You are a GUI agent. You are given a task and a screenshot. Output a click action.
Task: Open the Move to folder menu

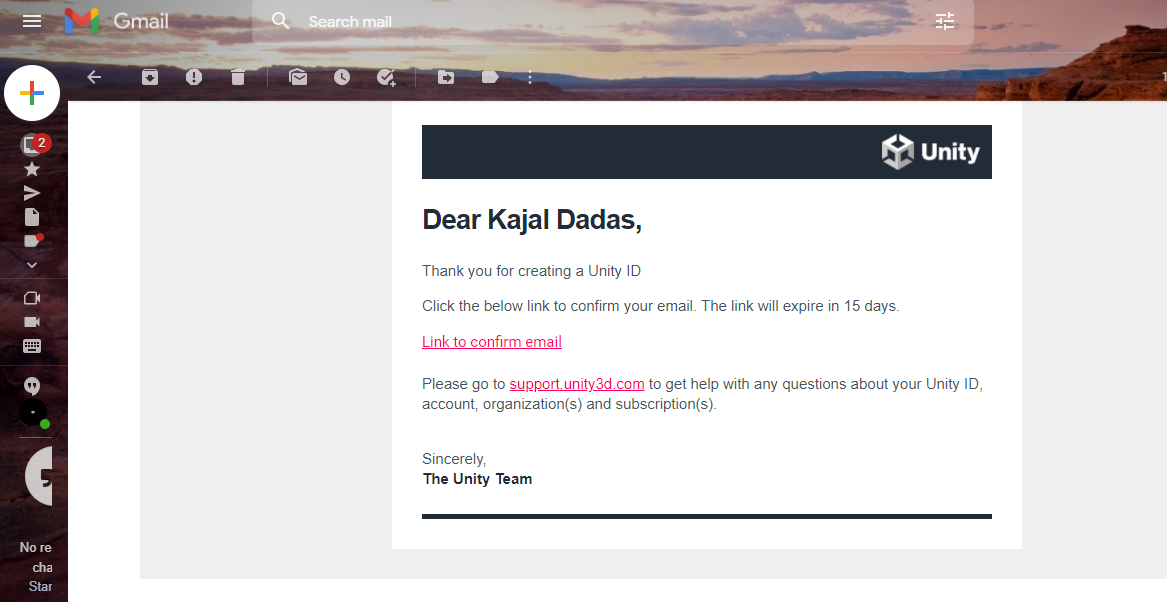point(446,77)
